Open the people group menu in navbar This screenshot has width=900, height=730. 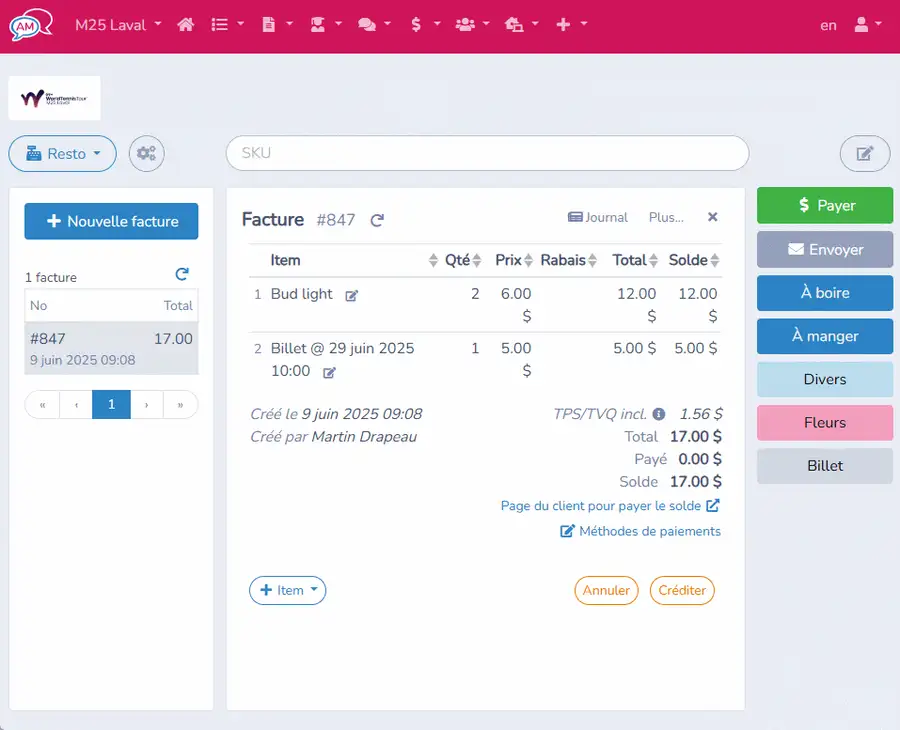(472, 24)
